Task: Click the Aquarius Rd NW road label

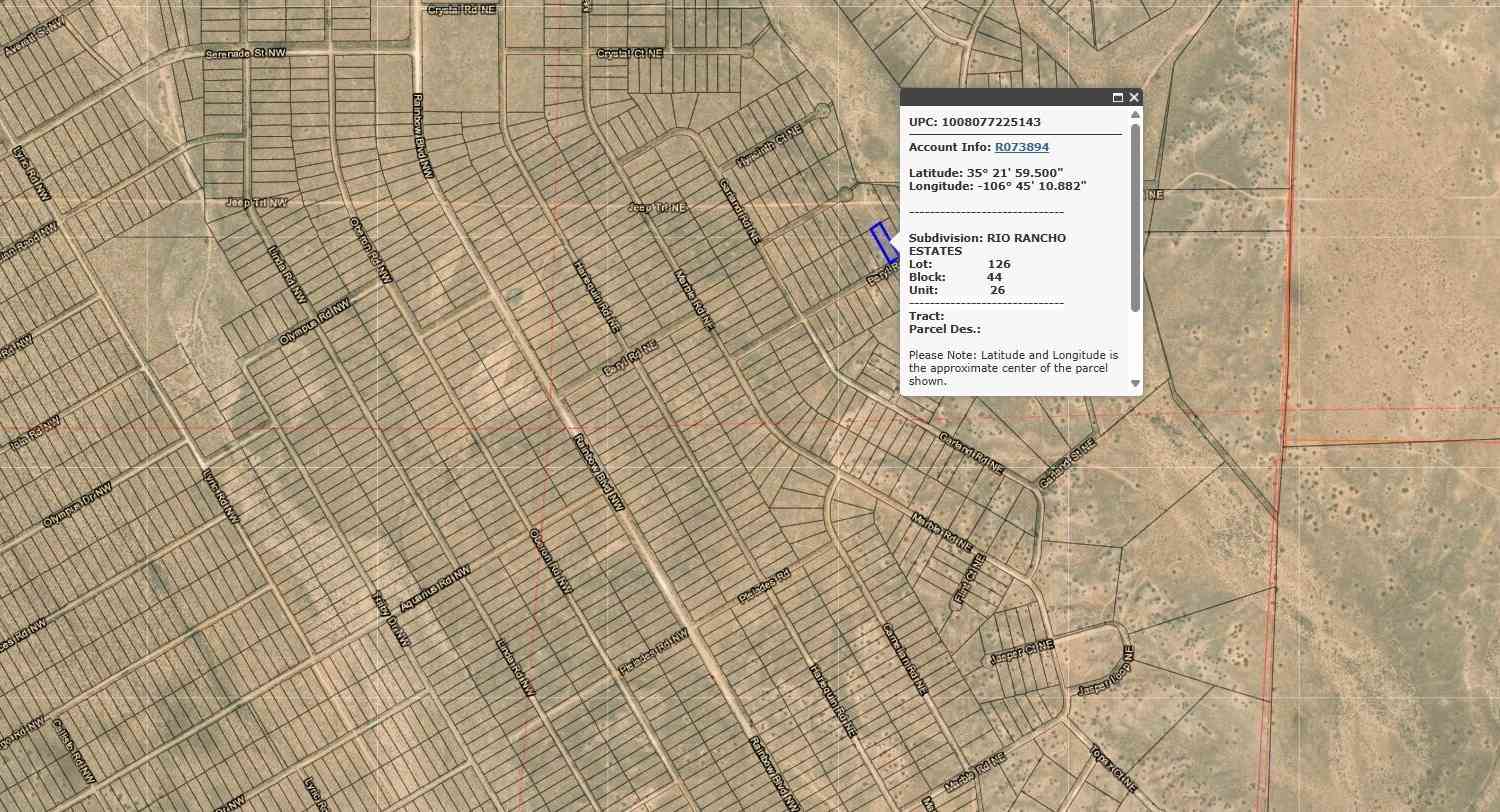Action: [435, 588]
